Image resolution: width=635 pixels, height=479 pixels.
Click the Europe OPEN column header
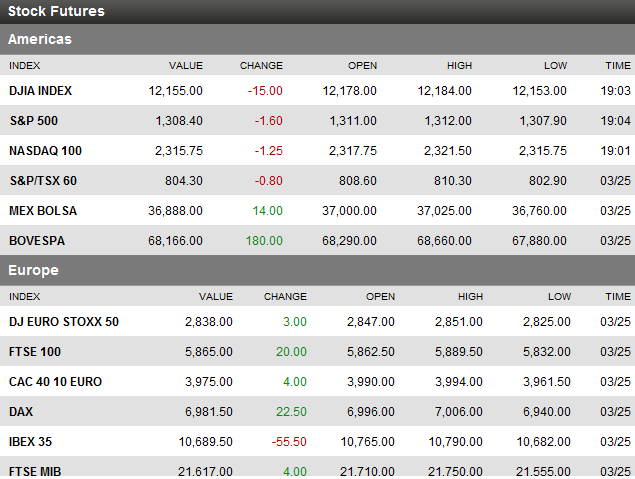click(x=380, y=296)
